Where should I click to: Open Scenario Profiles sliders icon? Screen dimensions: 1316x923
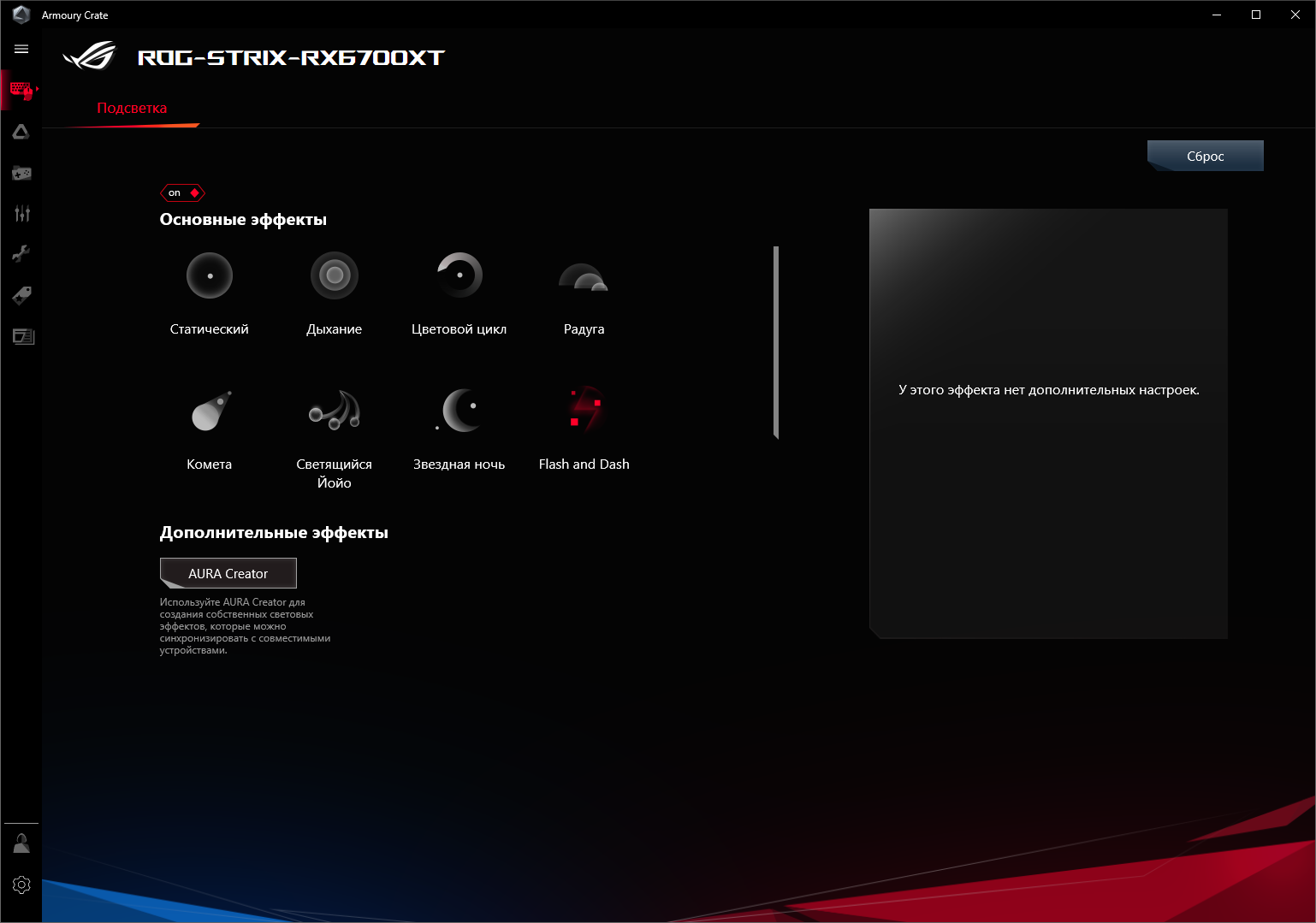pos(21,213)
